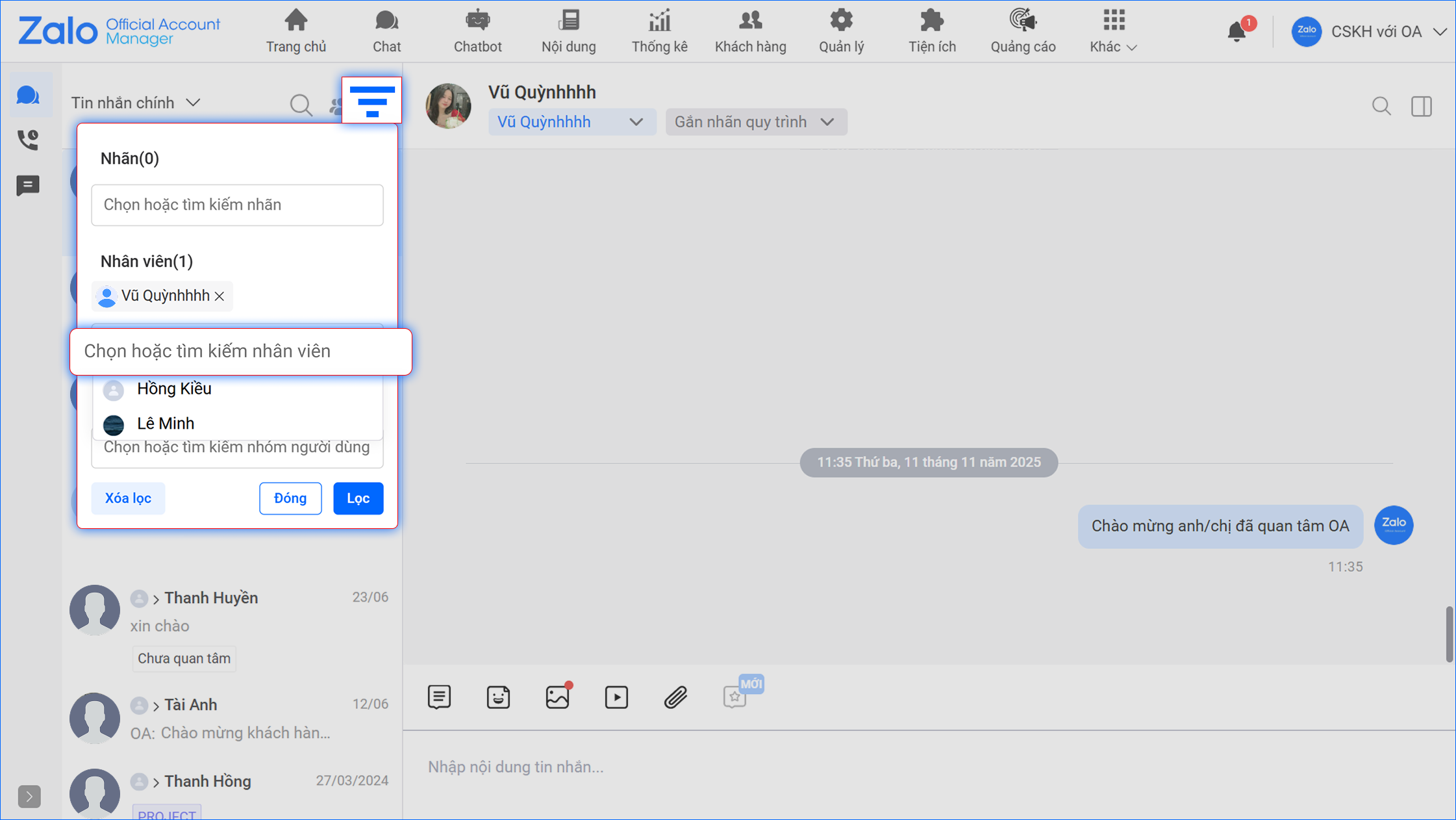Open the Thống kê menu
The width and height of the screenshot is (1456, 820).
click(659, 31)
